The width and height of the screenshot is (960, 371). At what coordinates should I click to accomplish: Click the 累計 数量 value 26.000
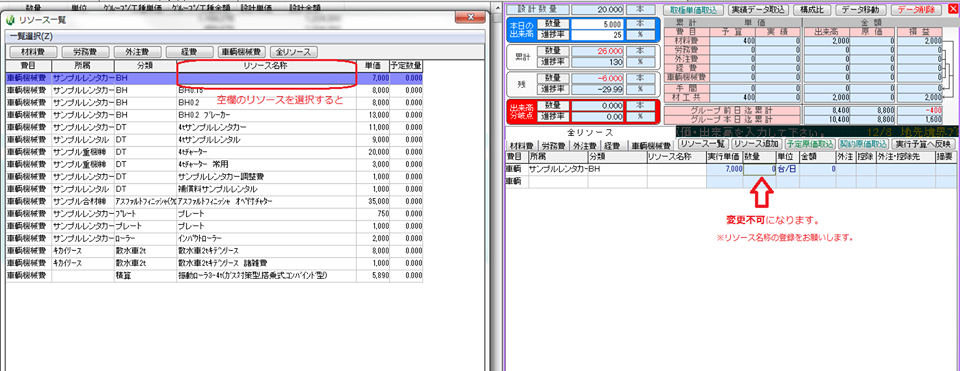597,51
